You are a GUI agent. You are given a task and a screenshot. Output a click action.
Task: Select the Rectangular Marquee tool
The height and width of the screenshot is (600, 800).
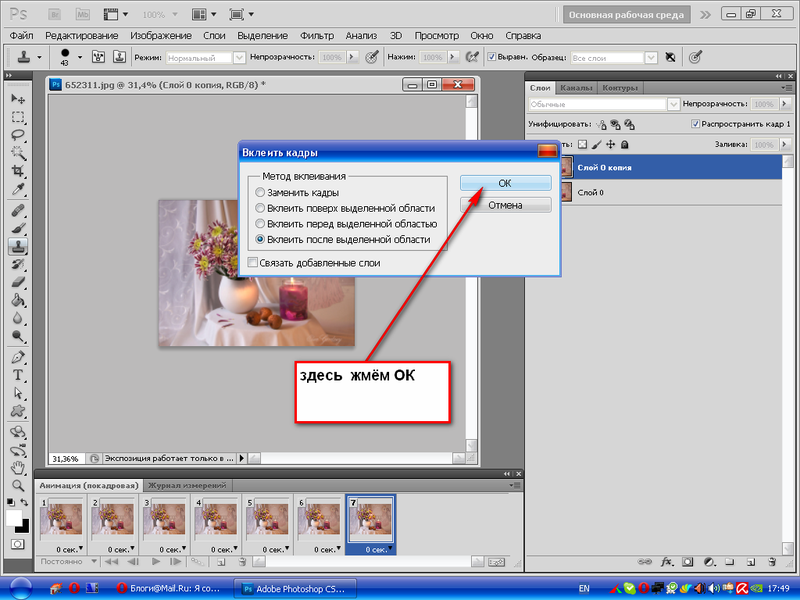coord(18,117)
